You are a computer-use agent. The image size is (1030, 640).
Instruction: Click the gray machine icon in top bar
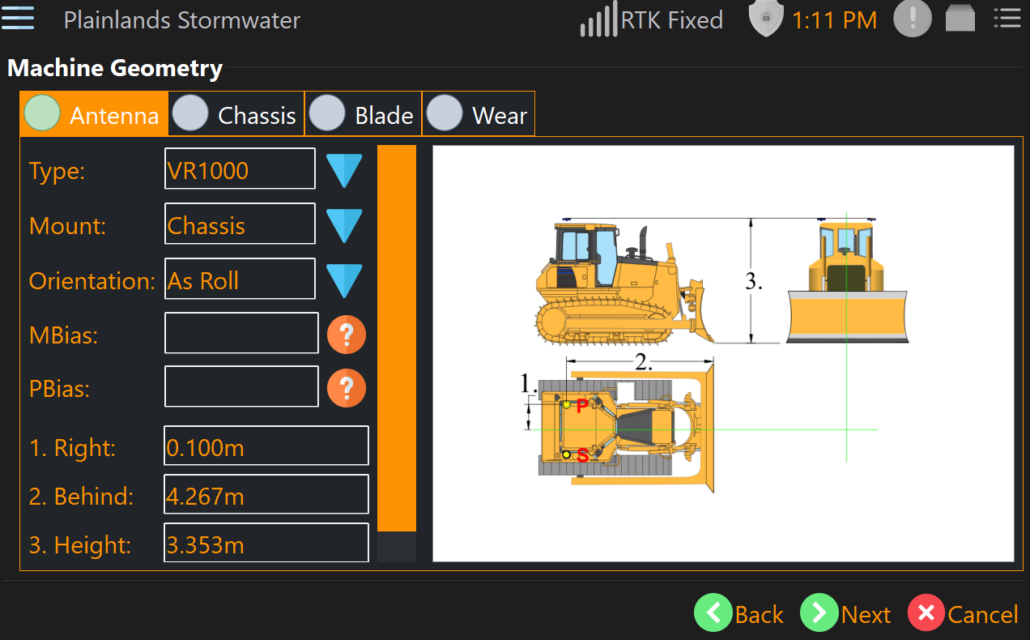click(960, 19)
